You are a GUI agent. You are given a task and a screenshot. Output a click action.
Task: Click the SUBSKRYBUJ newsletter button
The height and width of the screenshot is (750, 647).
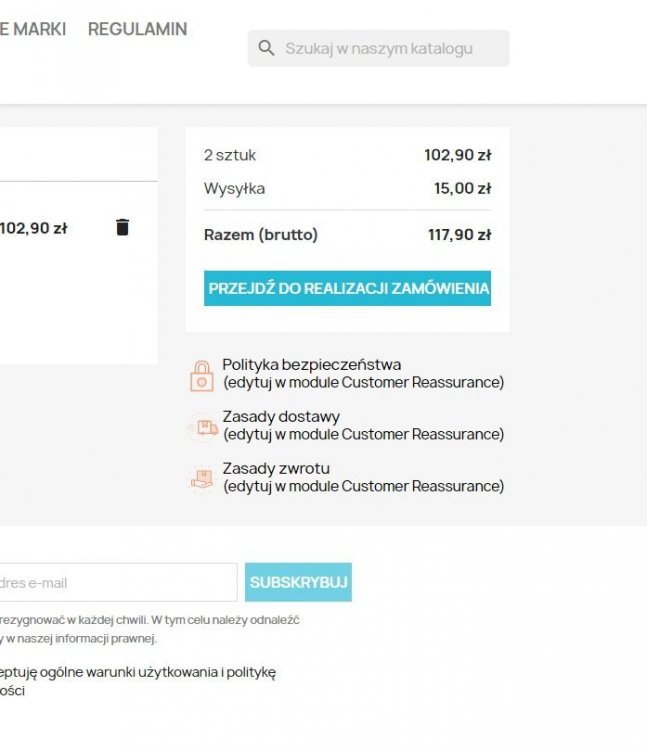298,582
